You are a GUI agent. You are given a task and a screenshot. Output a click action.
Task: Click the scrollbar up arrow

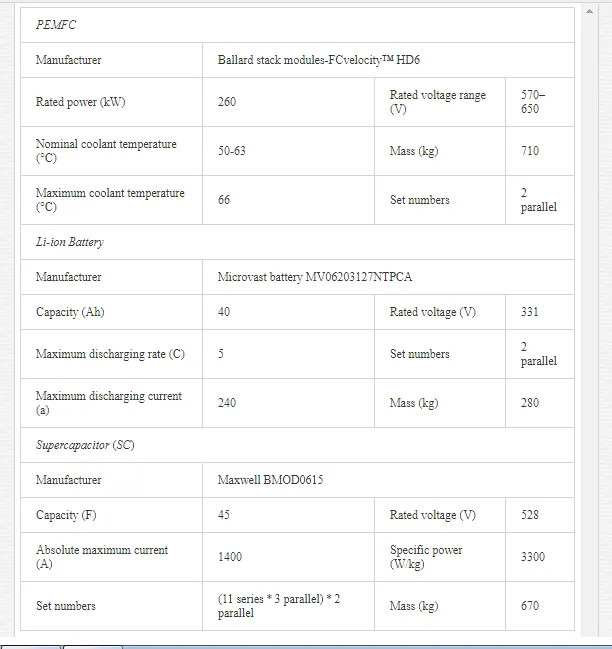click(x=589, y=11)
